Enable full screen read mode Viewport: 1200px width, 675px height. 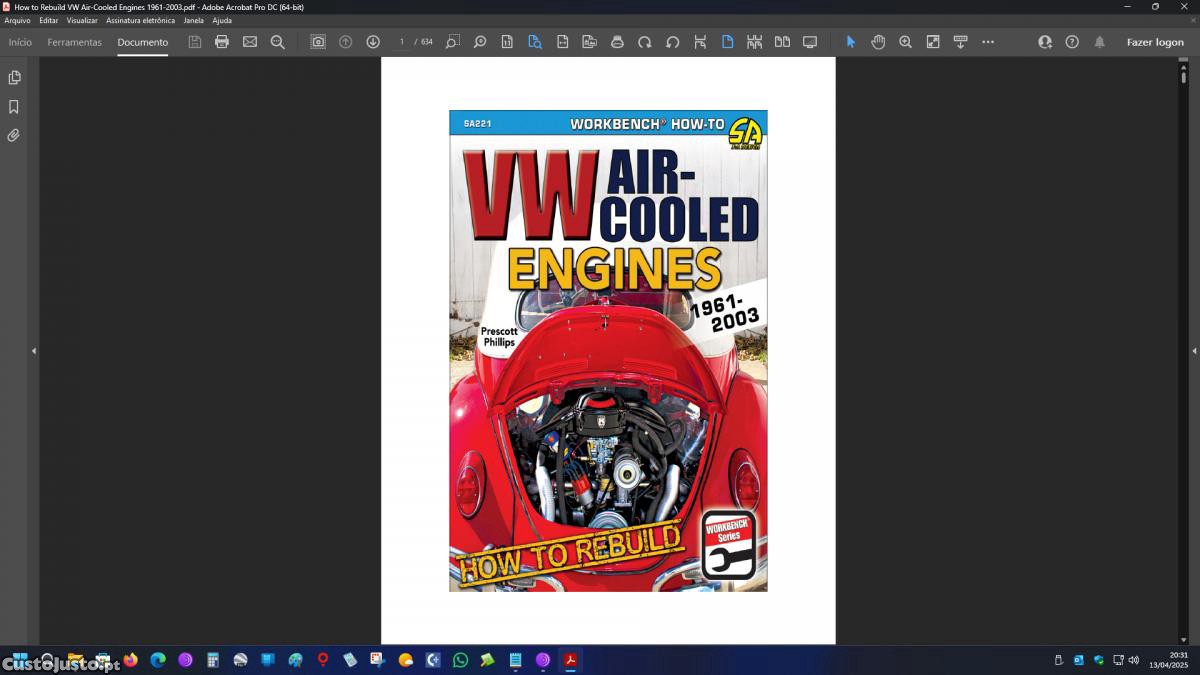click(x=810, y=42)
